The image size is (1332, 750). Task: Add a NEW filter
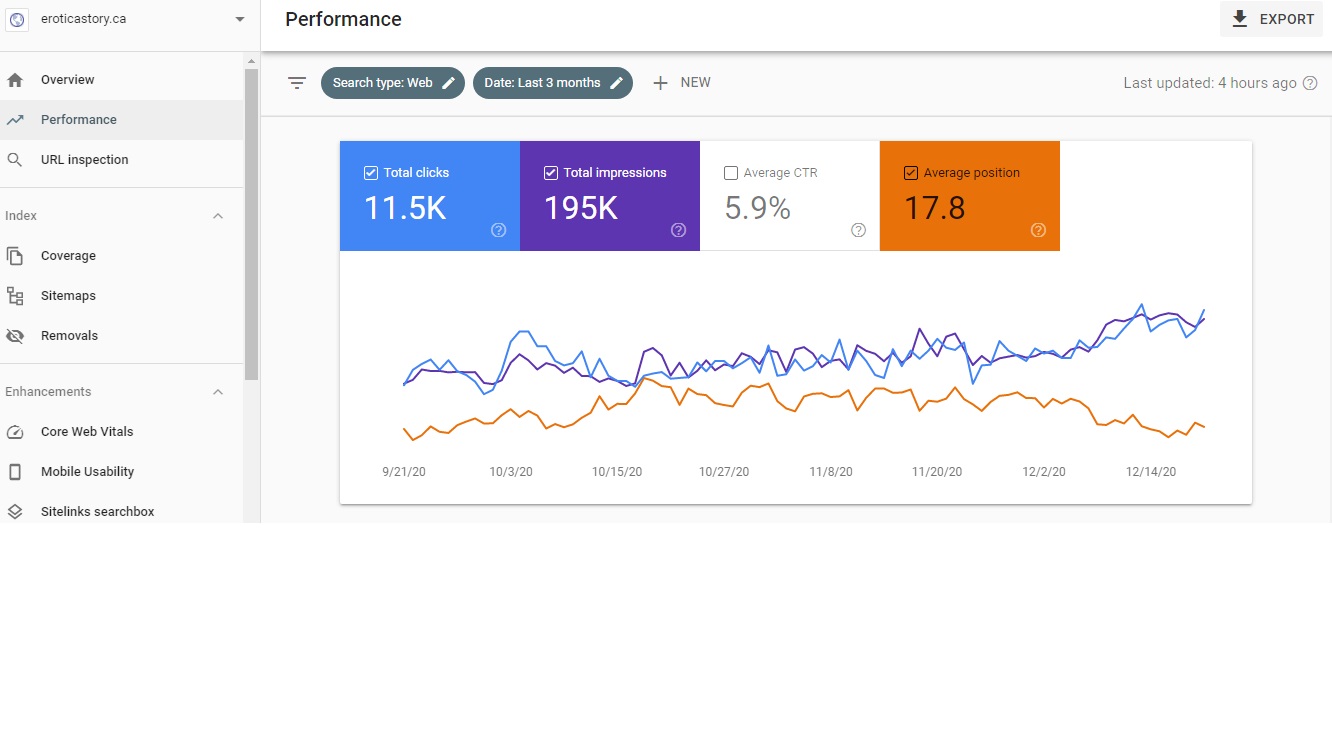click(x=681, y=83)
